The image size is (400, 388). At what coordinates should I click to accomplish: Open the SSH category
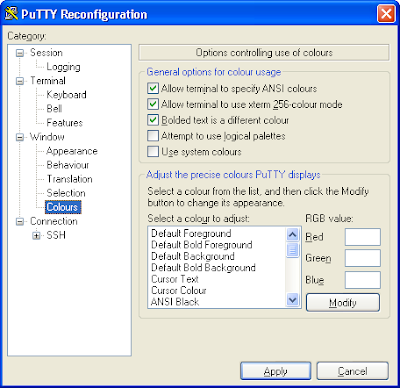pos(56,235)
